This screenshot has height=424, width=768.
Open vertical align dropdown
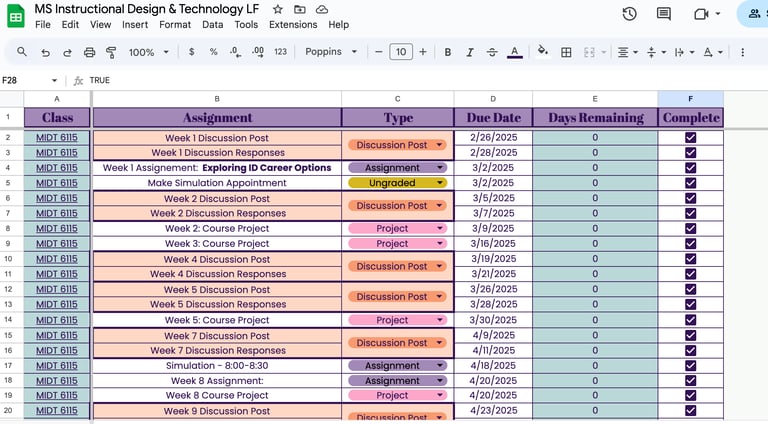point(656,52)
